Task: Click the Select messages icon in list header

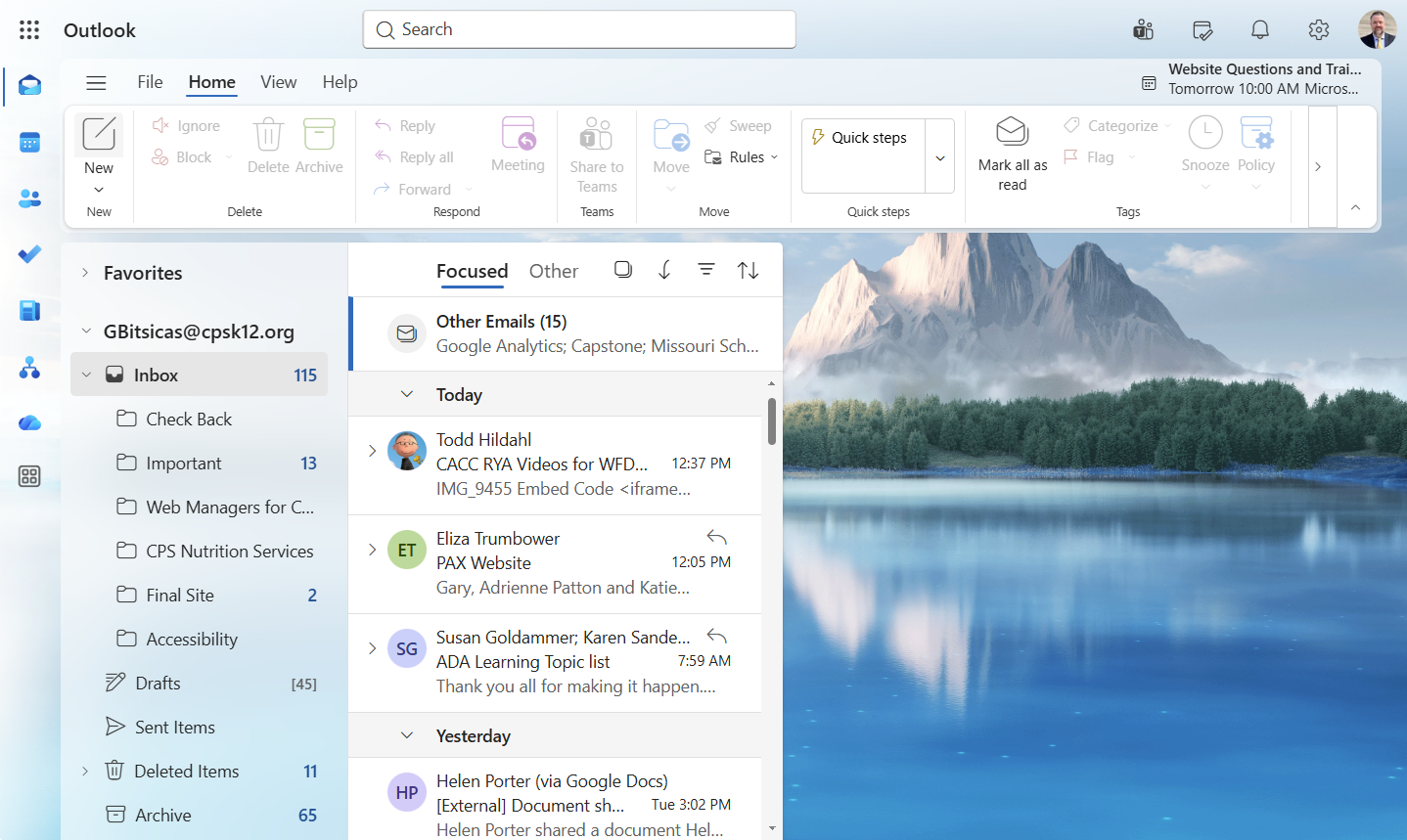Action: (x=622, y=270)
